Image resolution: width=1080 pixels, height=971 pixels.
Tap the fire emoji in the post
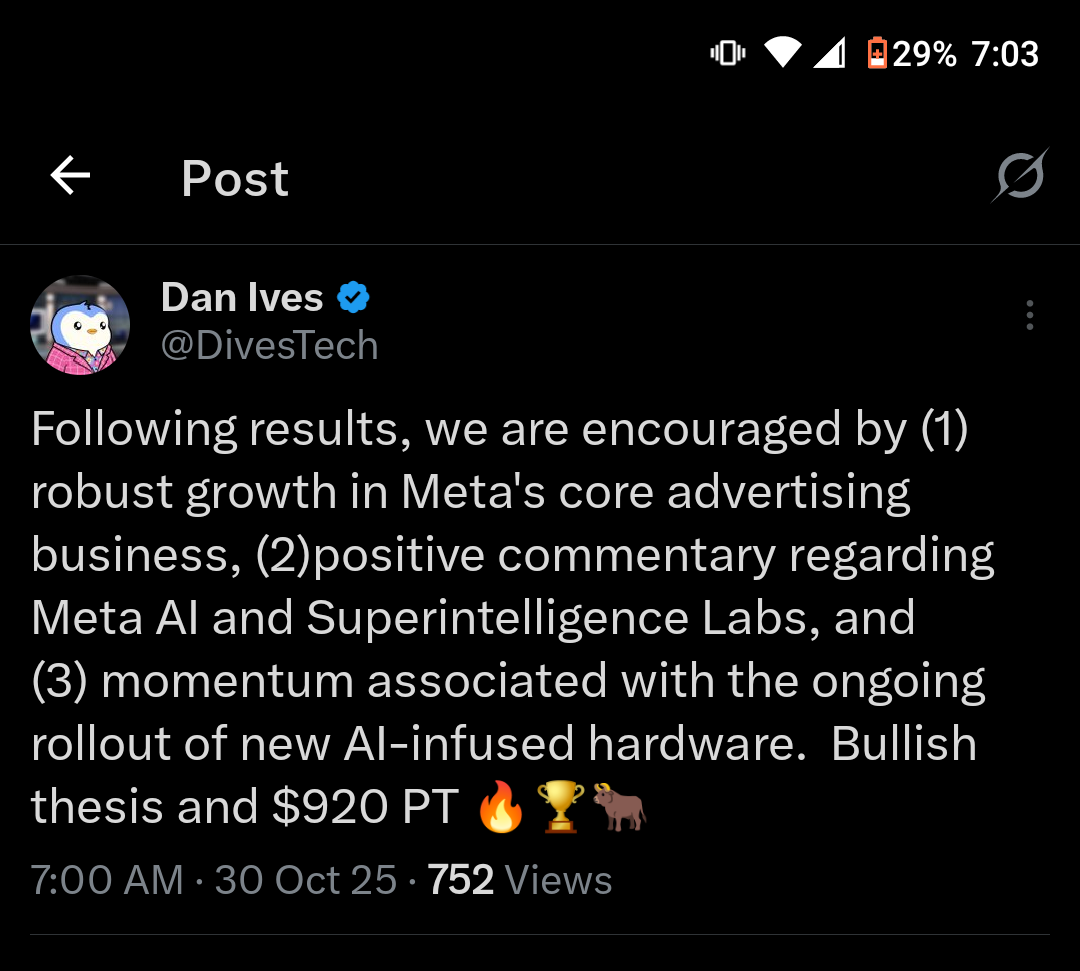(500, 808)
